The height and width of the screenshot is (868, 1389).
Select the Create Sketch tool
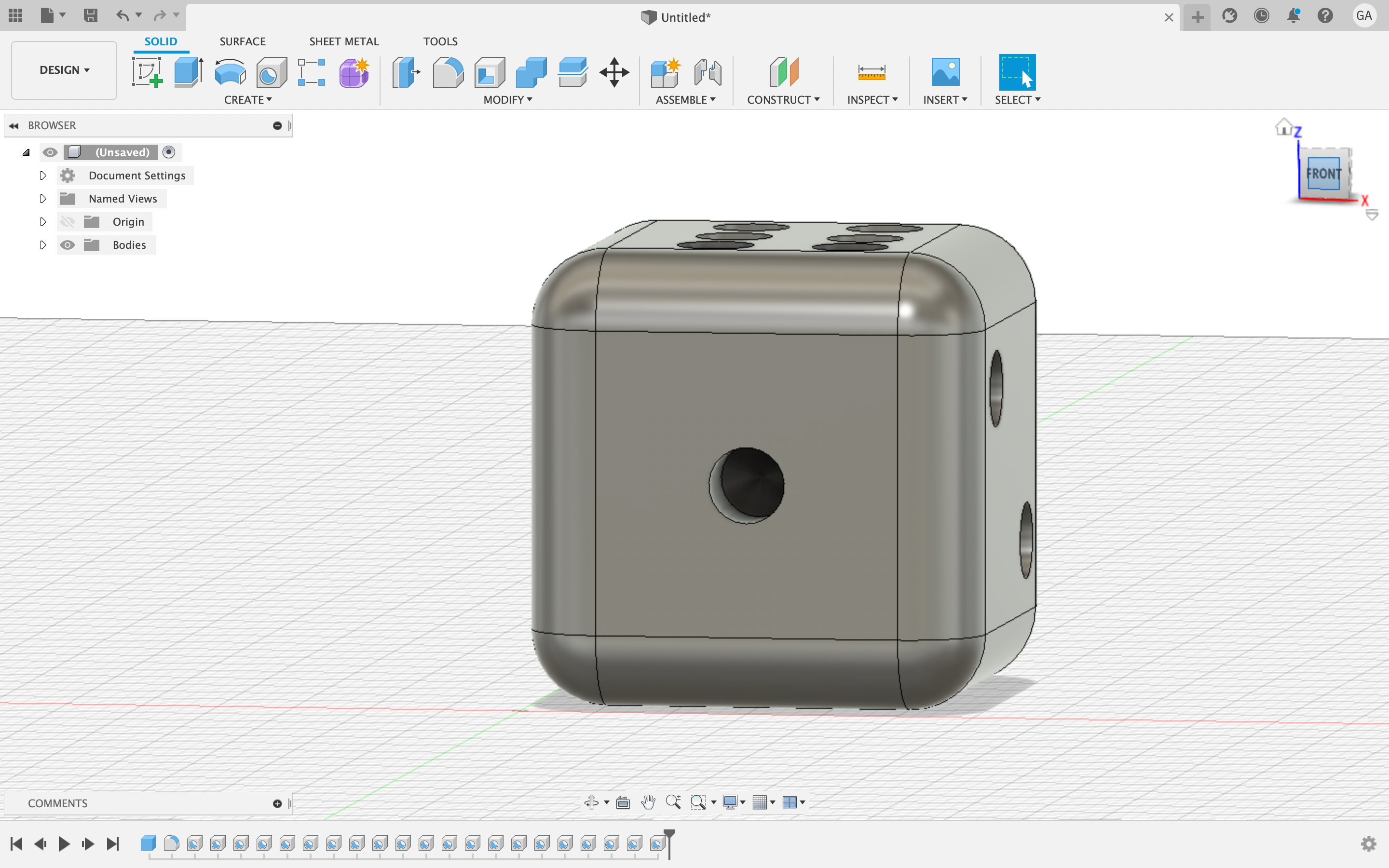[148, 72]
